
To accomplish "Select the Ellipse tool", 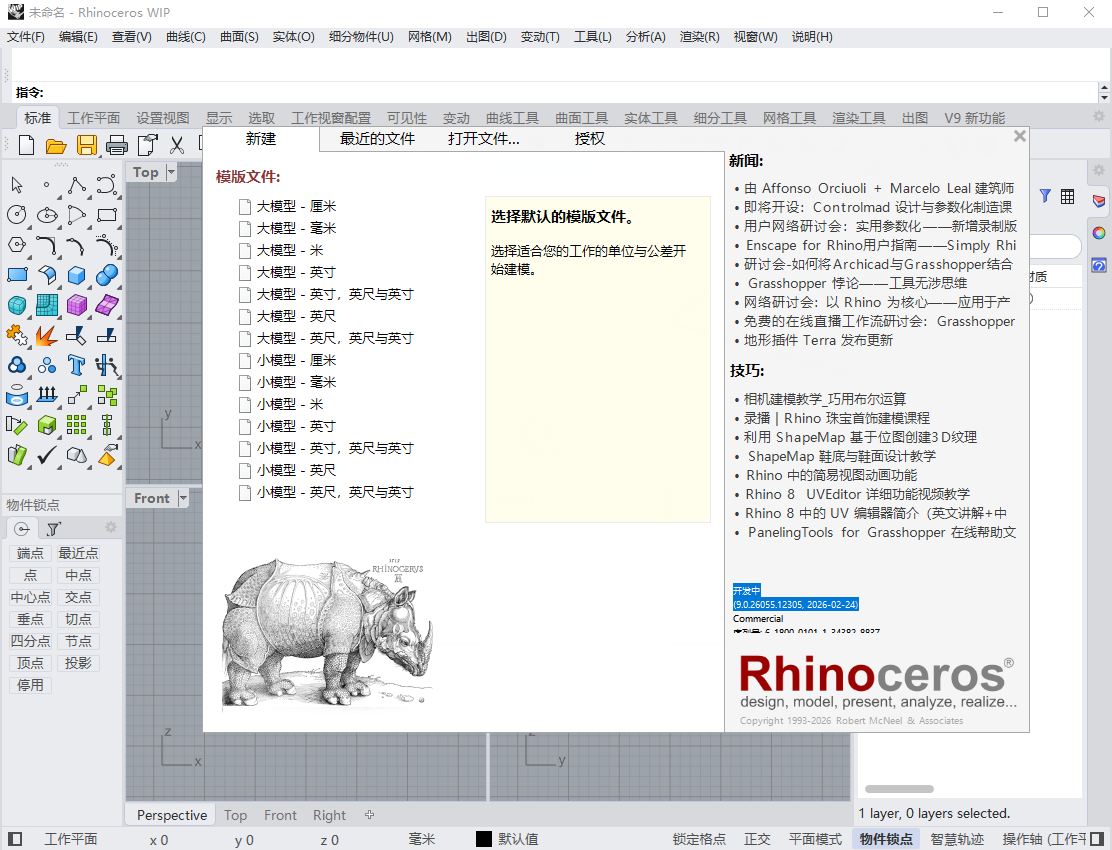I will tap(47, 215).
